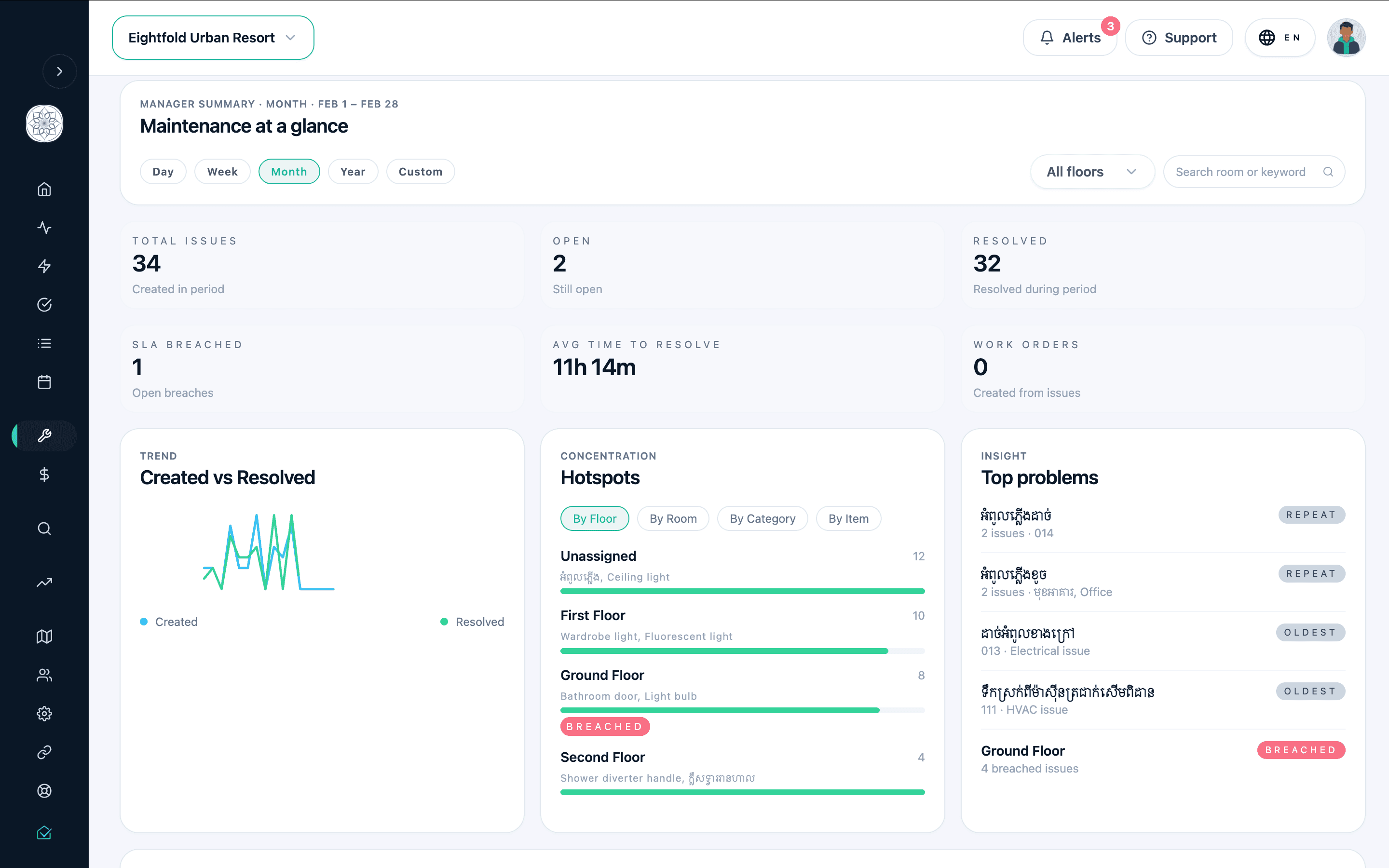The height and width of the screenshot is (868, 1389).
Task: Select the Month time range option
Action: coord(289,171)
